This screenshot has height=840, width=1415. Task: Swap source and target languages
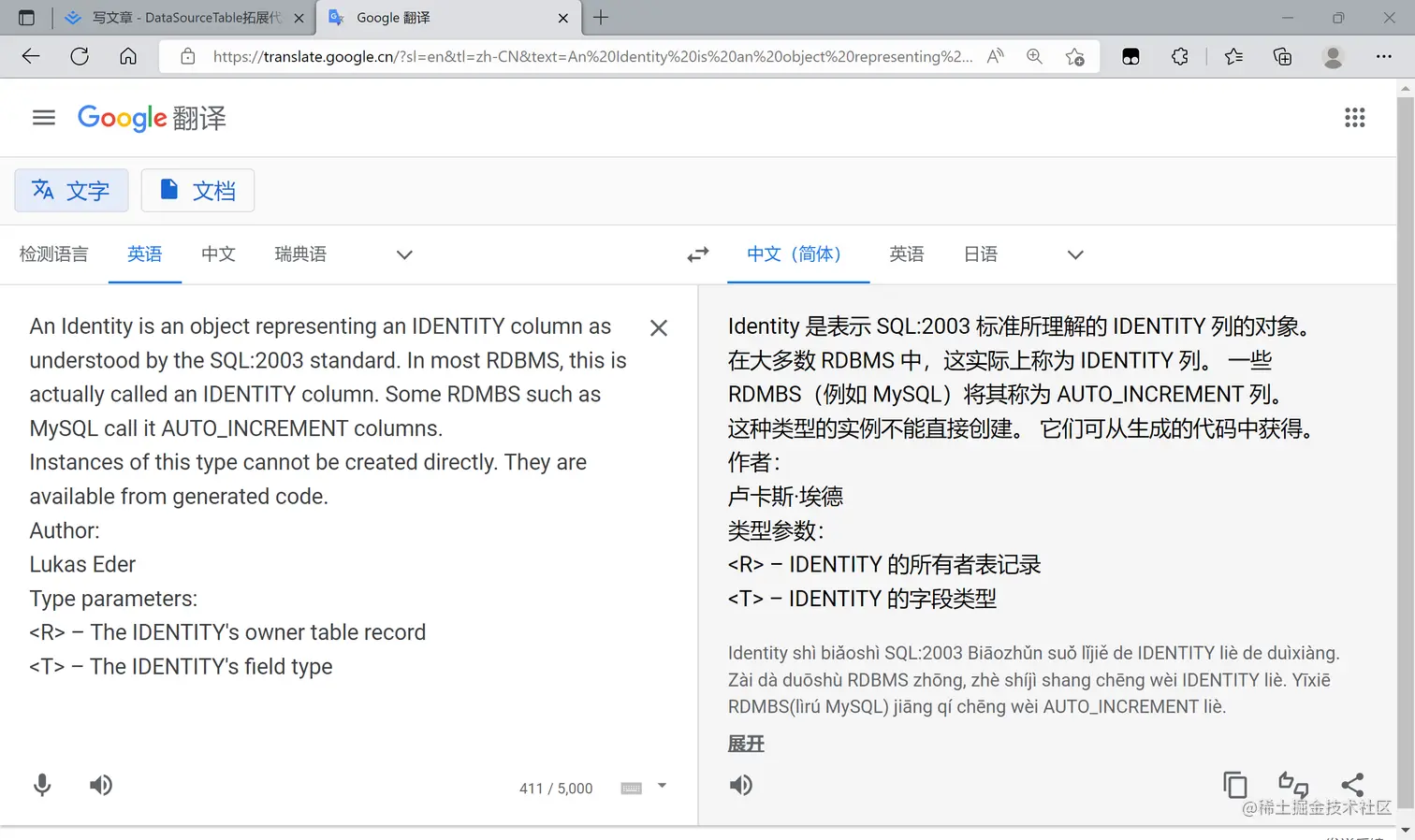698,254
